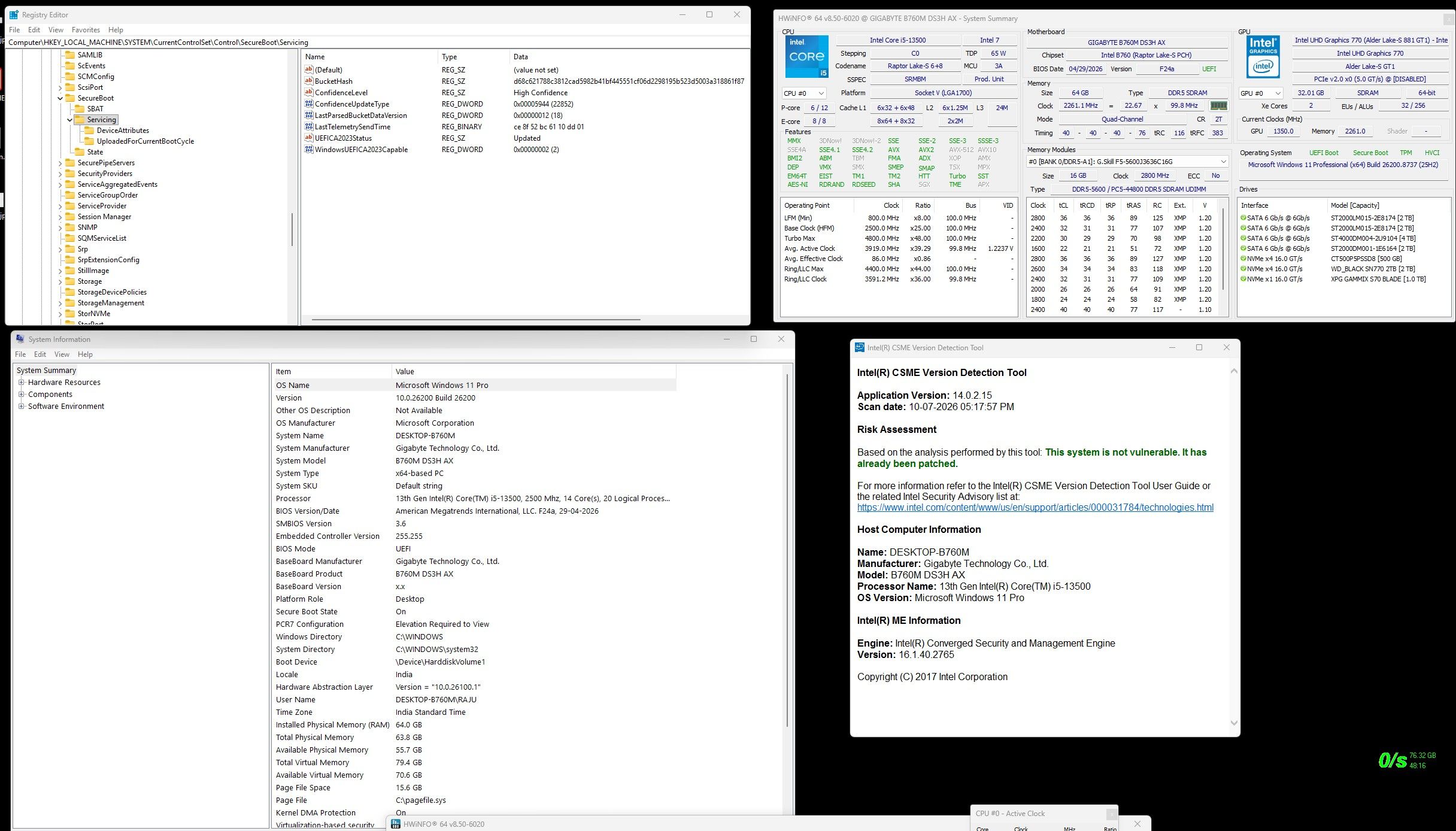Expand the Components node in System Information
This screenshot has height=831, width=1456.
pos(22,395)
